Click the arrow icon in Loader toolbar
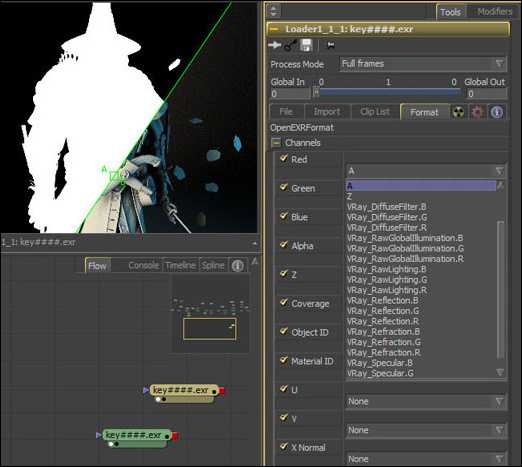 (274, 45)
